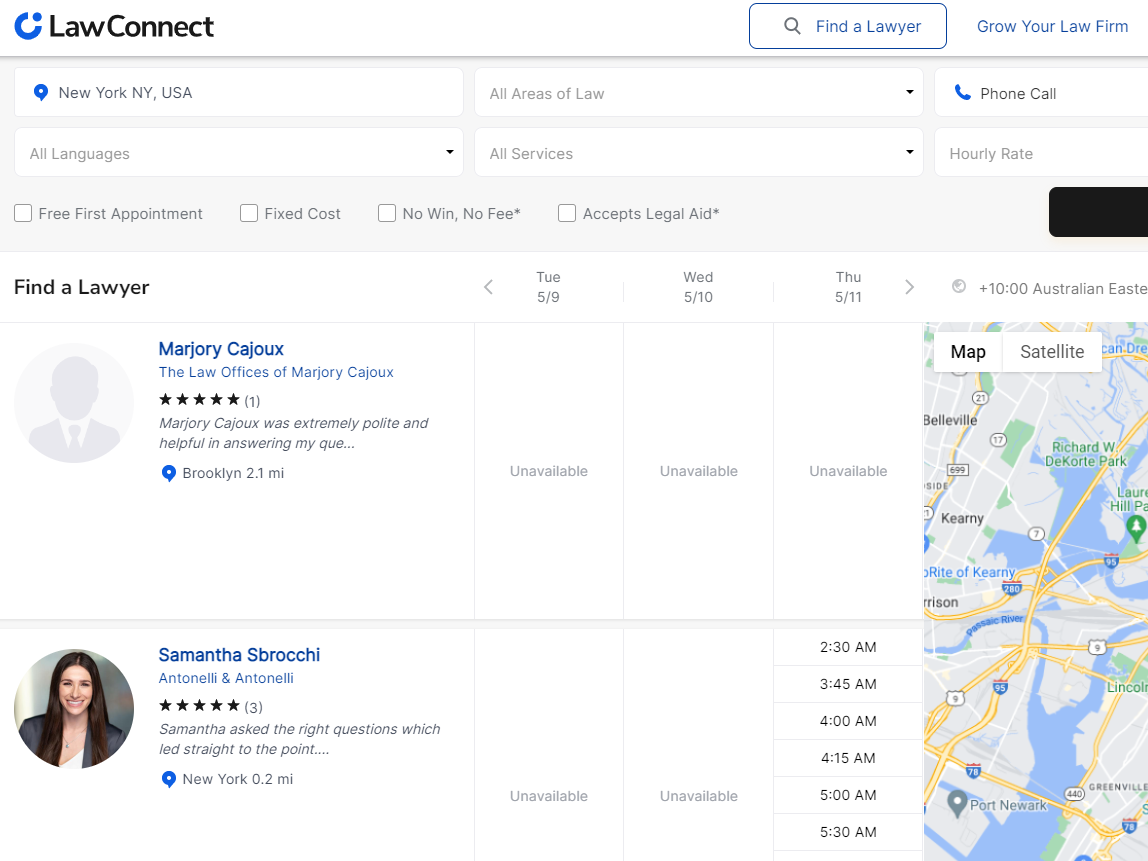1148x861 pixels.
Task: Click the magnifying glass search icon
Action: 792,26
